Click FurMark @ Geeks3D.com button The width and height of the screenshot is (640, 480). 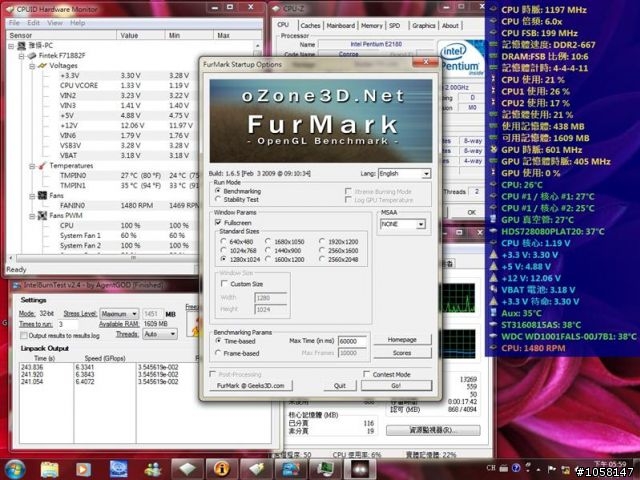pos(251,385)
